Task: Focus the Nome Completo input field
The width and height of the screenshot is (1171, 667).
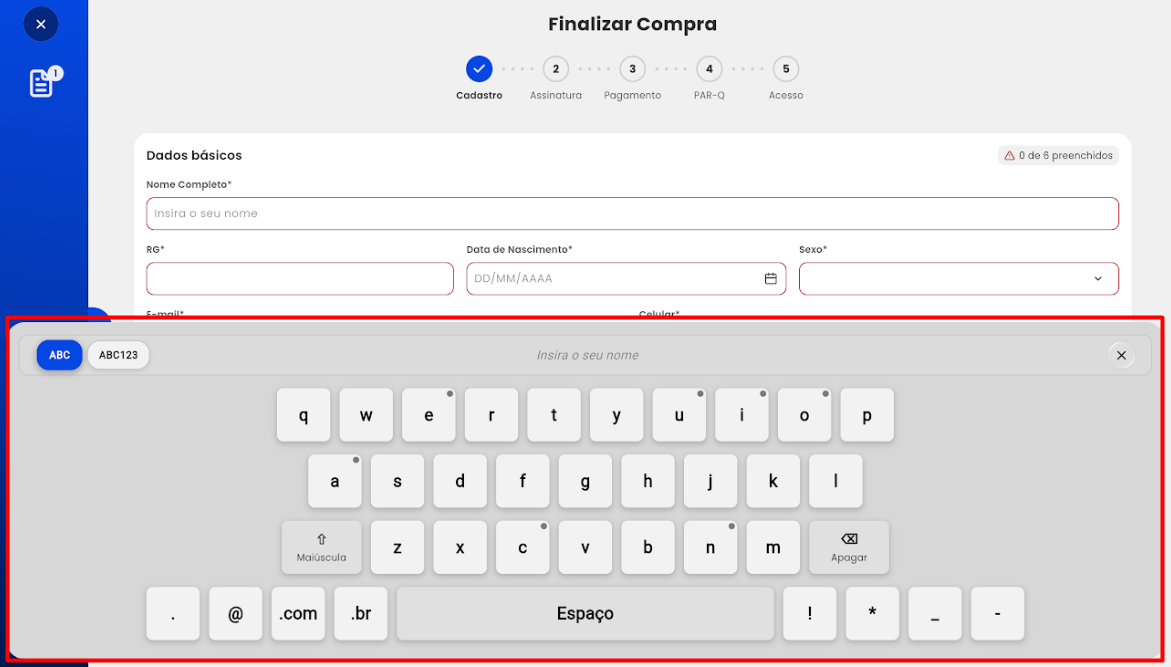Action: click(632, 214)
